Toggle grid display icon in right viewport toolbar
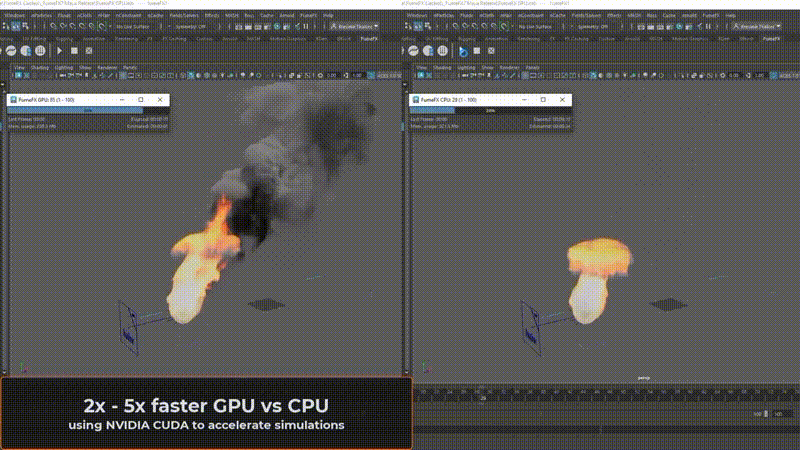 click(525, 75)
